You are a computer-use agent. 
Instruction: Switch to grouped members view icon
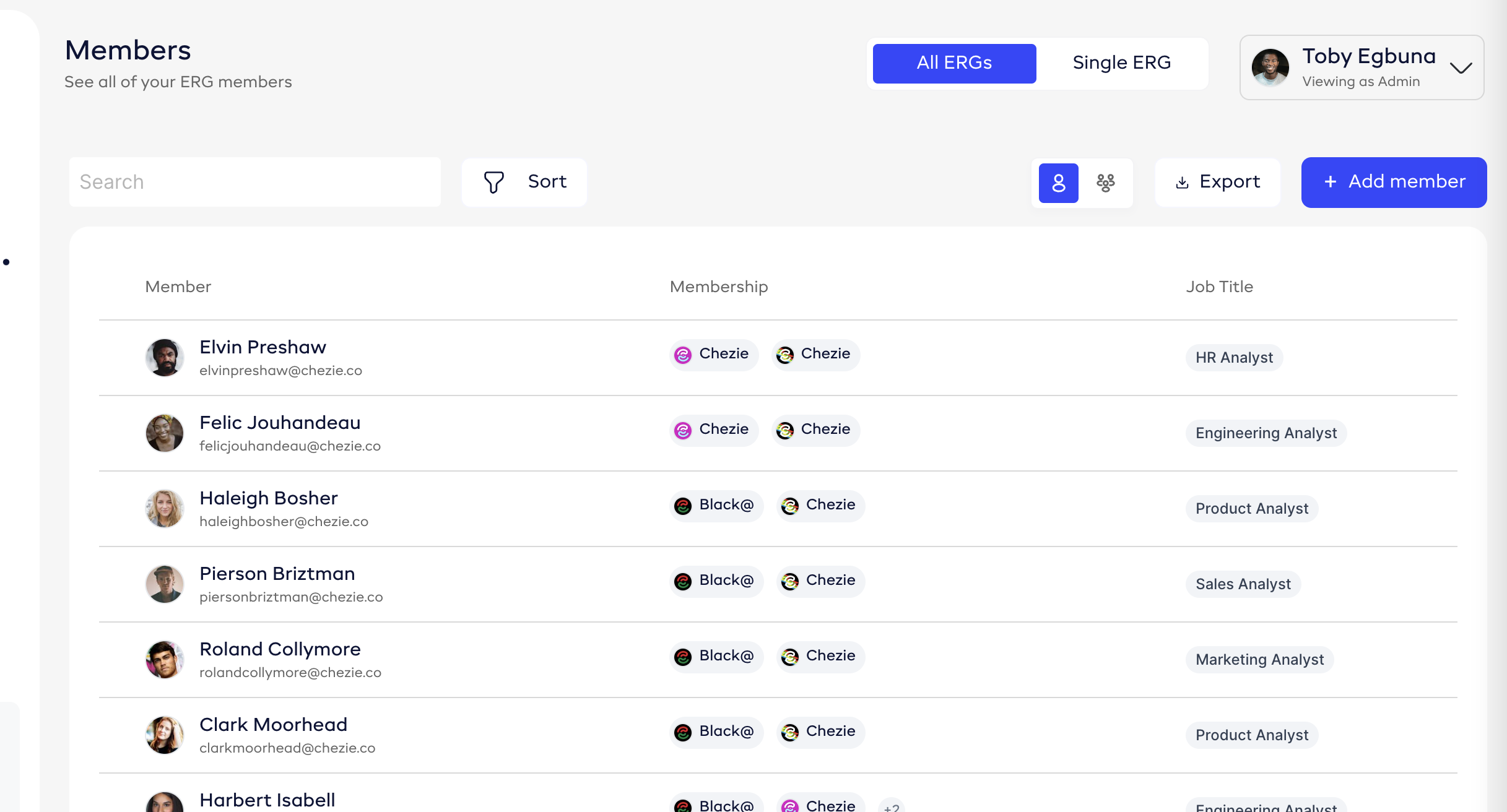[x=1105, y=183]
